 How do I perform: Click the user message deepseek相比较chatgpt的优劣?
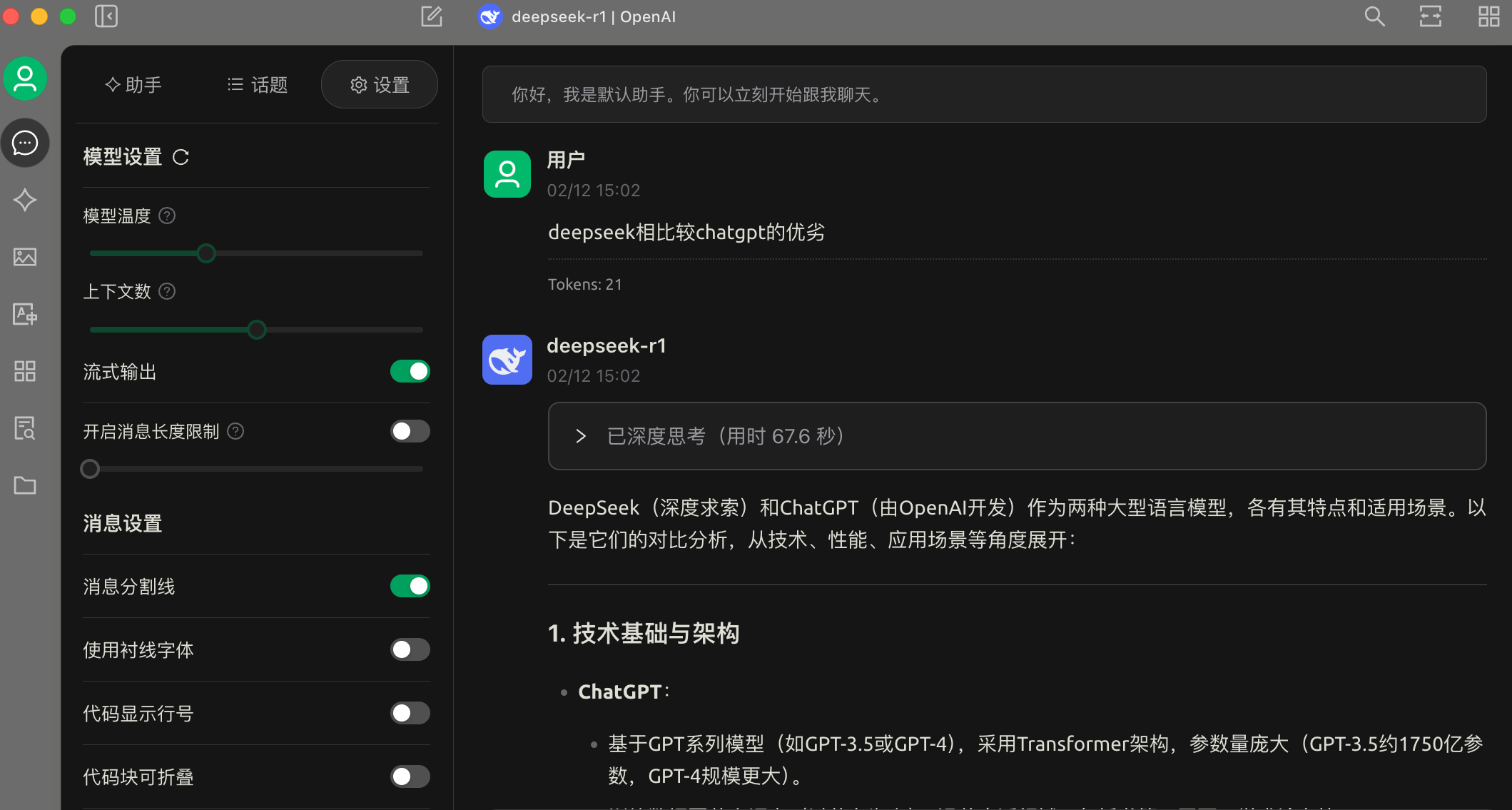pos(686,232)
